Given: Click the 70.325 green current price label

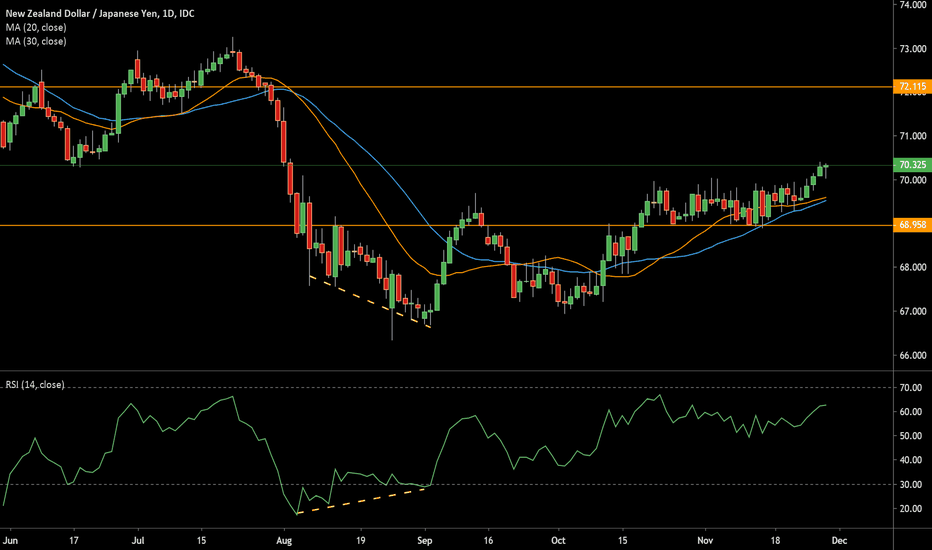Looking at the screenshot, I should click(911, 165).
